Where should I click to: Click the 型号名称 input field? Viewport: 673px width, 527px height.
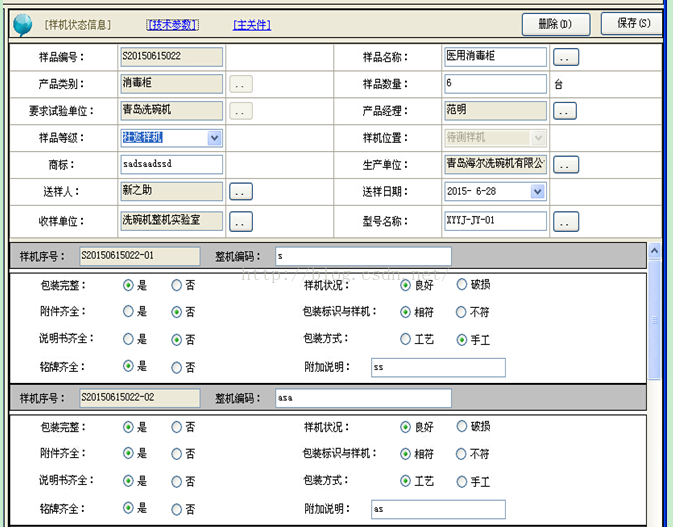tap(495, 221)
